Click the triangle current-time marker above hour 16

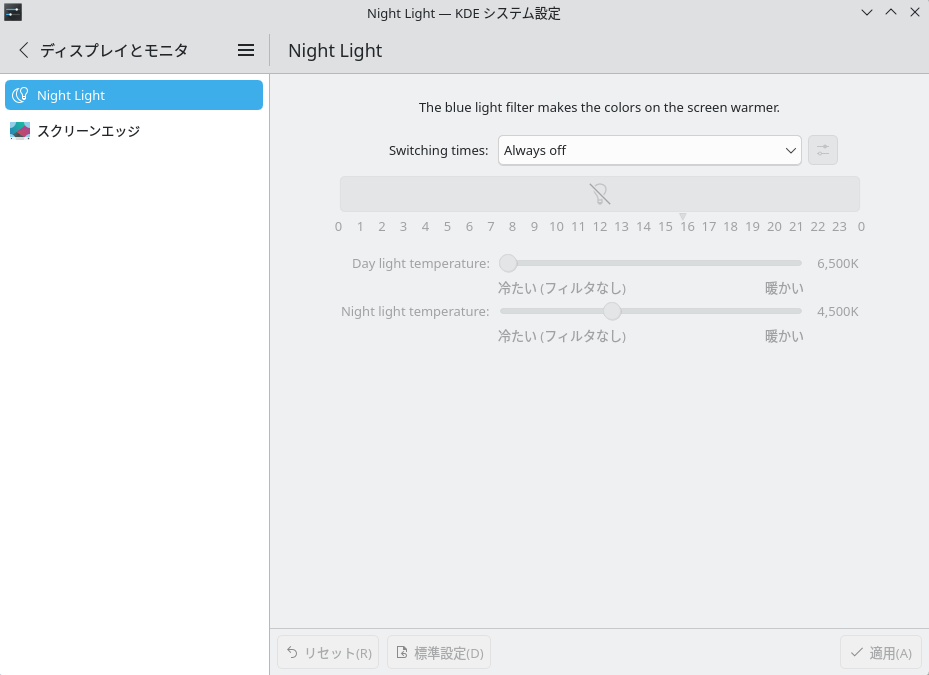(x=683, y=216)
